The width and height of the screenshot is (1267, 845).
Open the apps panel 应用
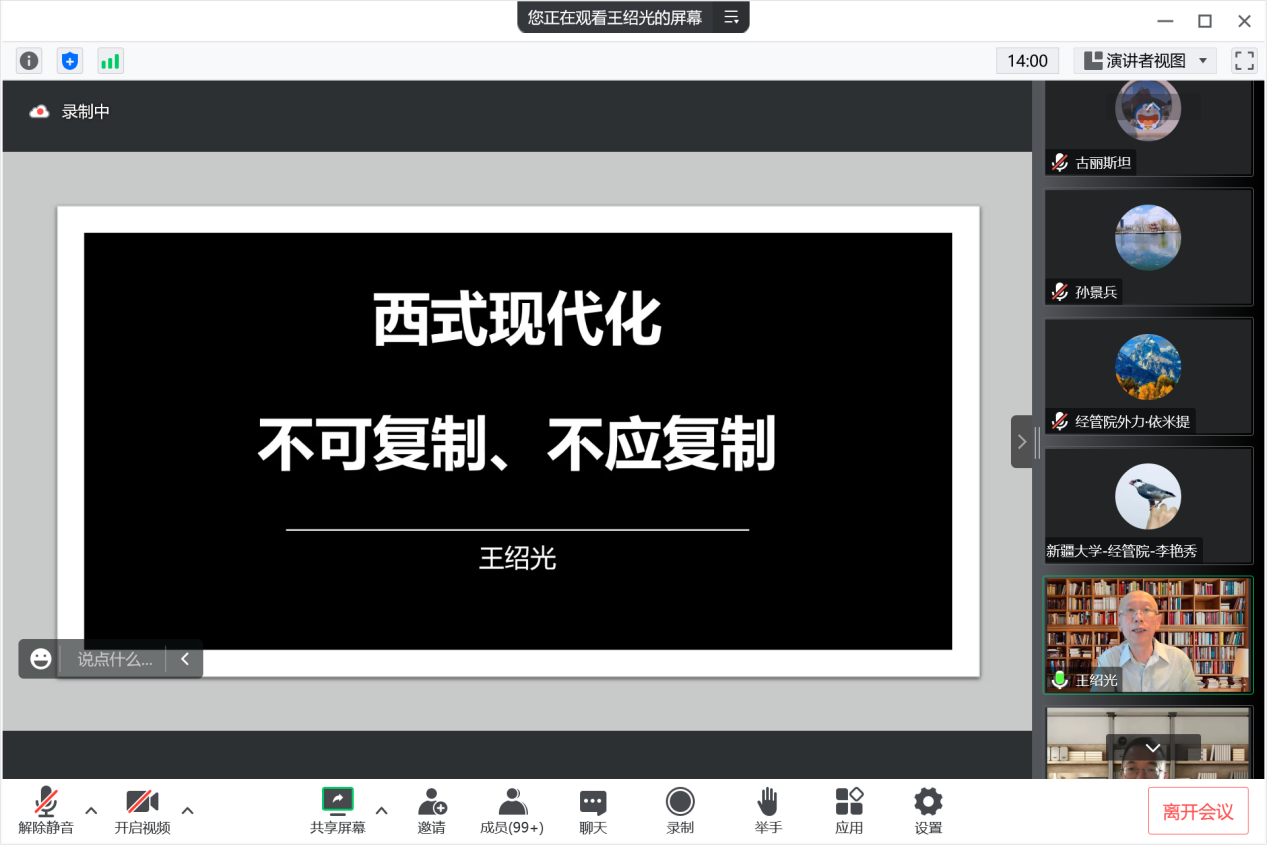click(x=848, y=810)
